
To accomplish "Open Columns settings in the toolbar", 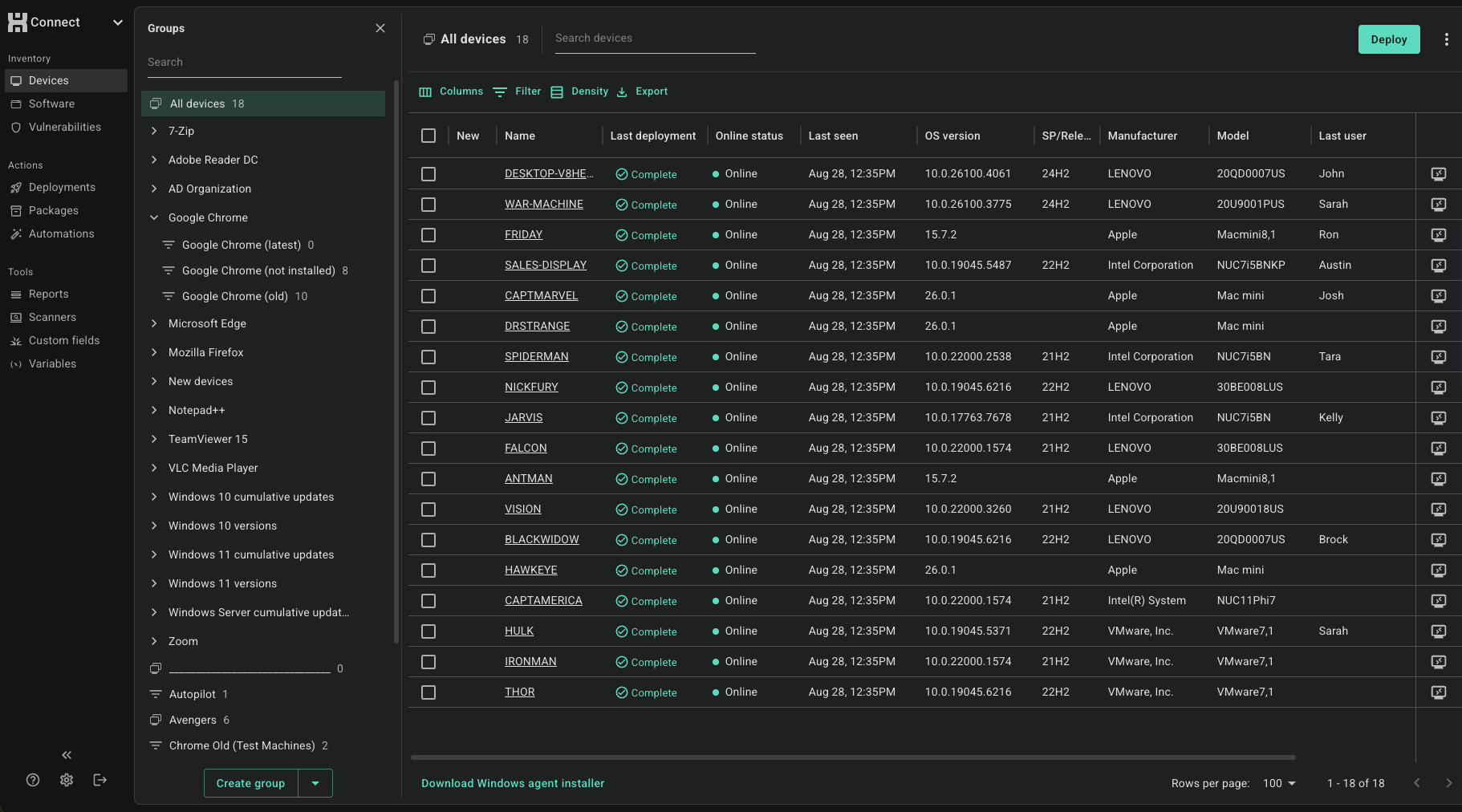I will pyautogui.click(x=451, y=91).
